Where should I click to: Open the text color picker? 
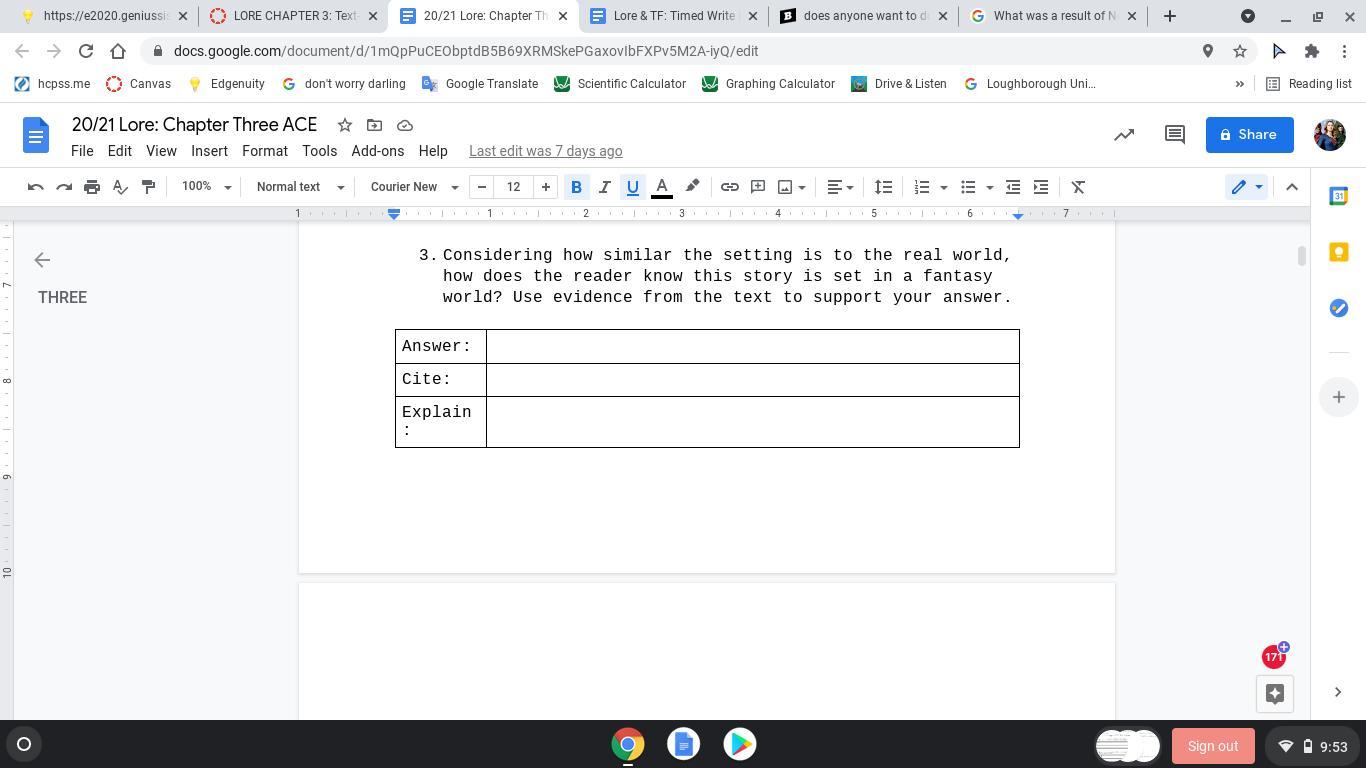coord(661,187)
